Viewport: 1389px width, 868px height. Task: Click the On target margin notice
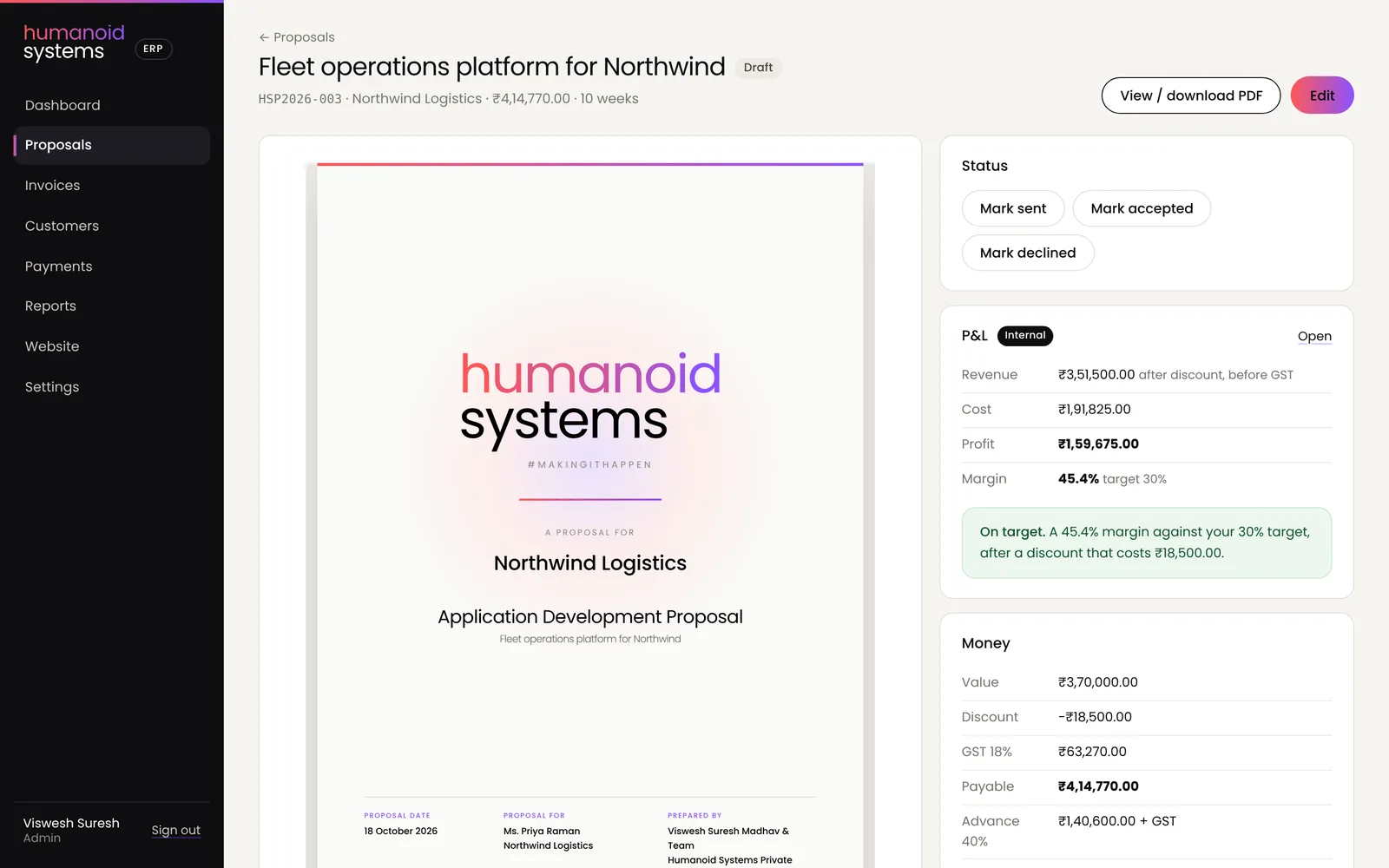click(x=1147, y=542)
